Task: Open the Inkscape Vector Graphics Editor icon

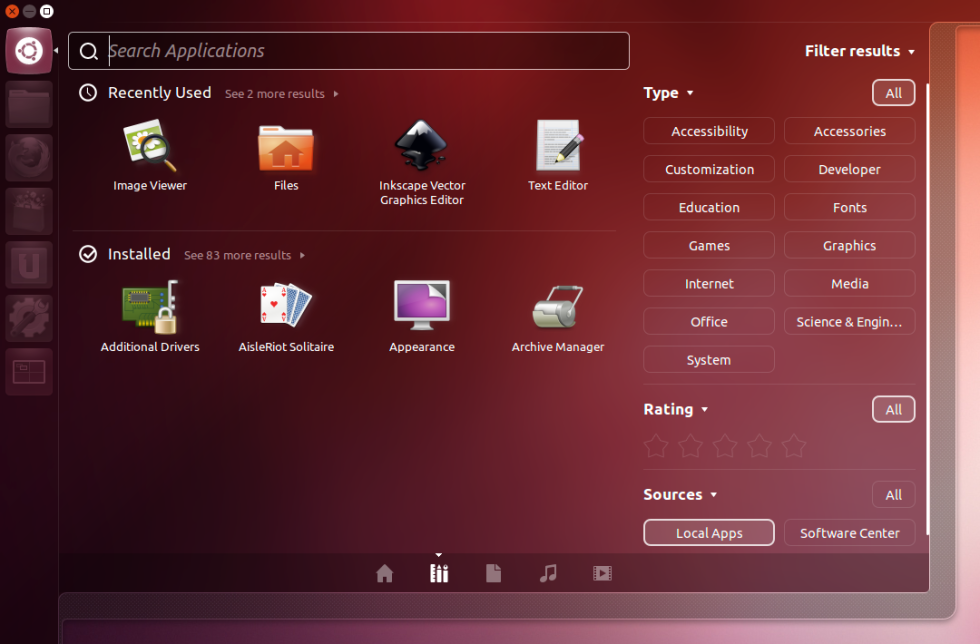Action: (x=421, y=143)
